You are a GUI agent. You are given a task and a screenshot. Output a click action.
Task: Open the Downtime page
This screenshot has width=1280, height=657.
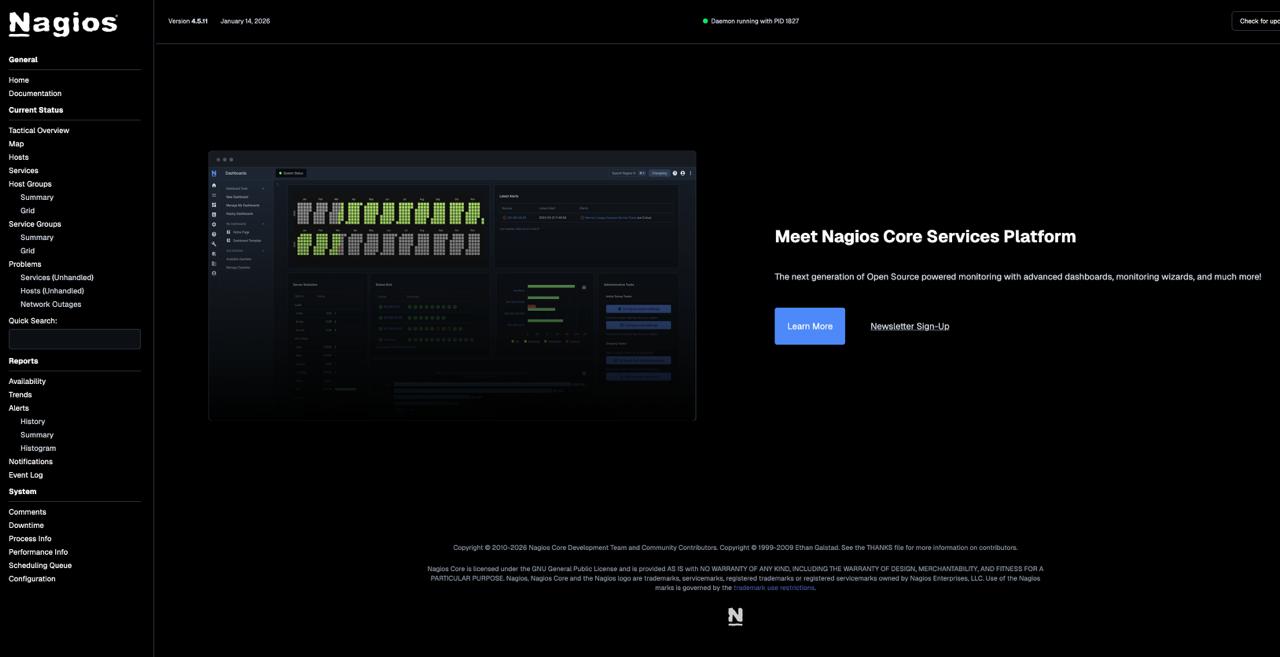pos(26,525)
